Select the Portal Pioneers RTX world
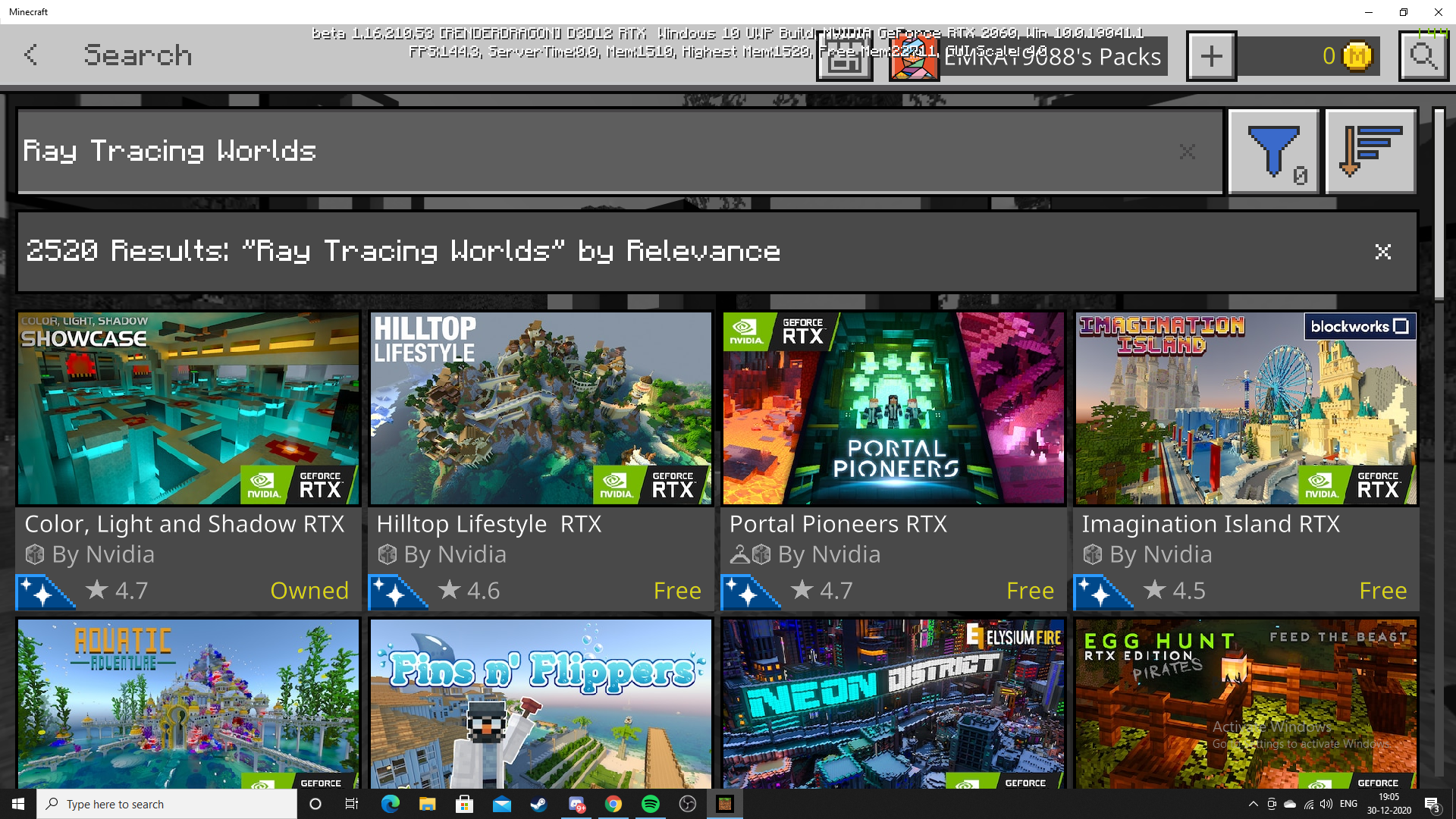The image size is (1456, 819). pyautogui.click(x=893, y=409)
